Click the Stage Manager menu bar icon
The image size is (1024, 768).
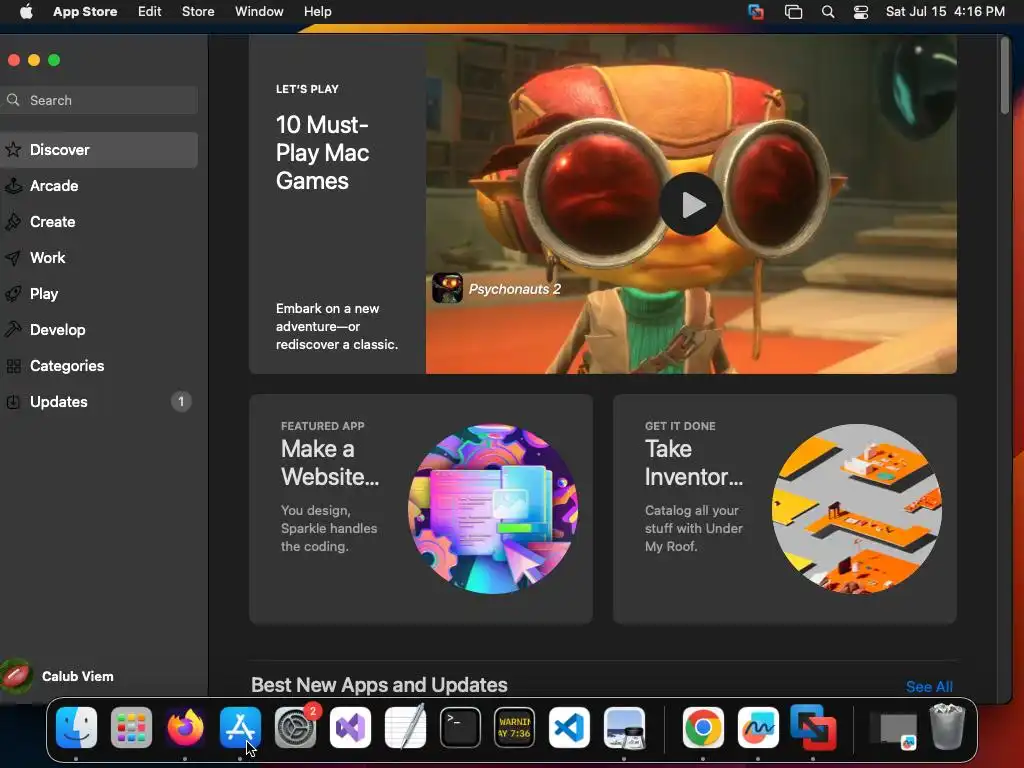793,11
